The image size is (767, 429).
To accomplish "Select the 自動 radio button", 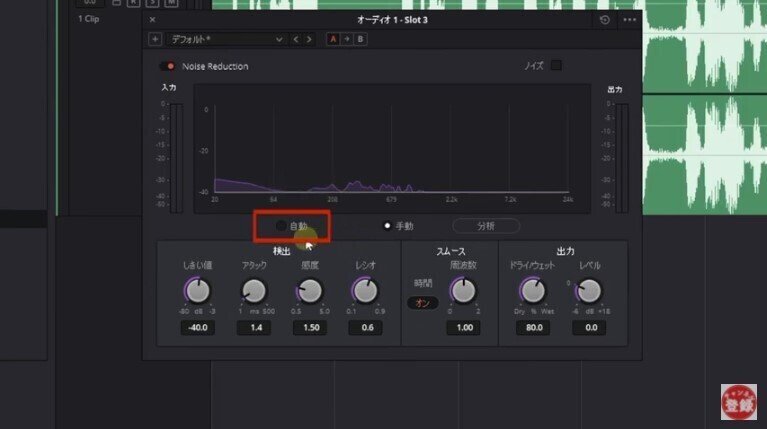I will click(281, 226).
